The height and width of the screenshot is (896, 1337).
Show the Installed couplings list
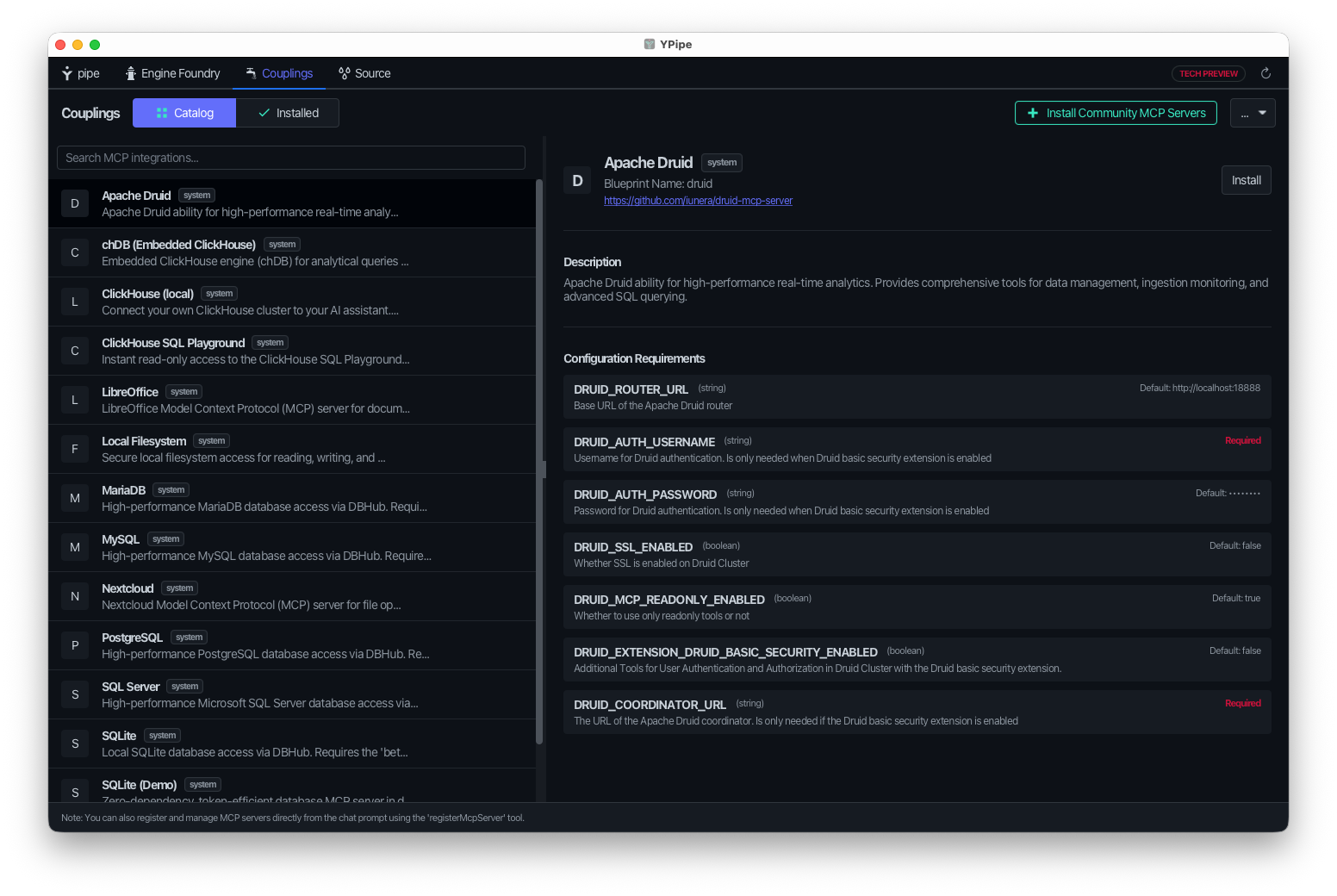pos(288,113)
